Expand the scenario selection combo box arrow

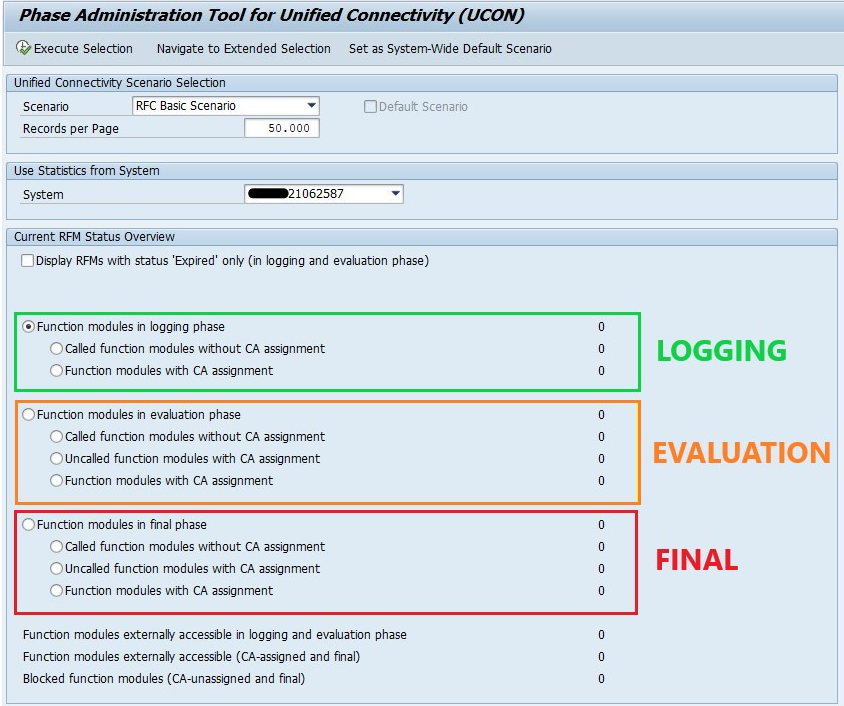[x=311, y=105]
